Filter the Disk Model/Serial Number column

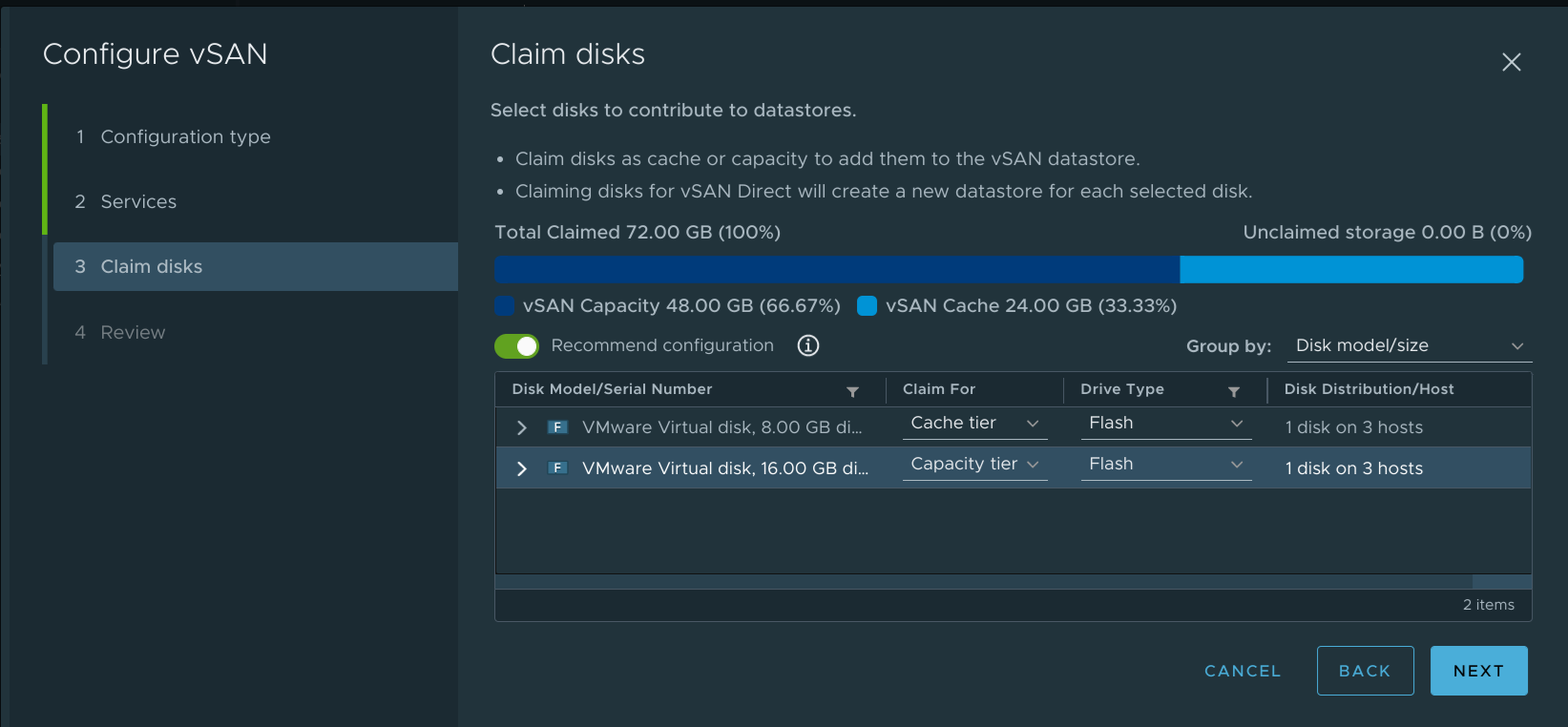point(852,391)
